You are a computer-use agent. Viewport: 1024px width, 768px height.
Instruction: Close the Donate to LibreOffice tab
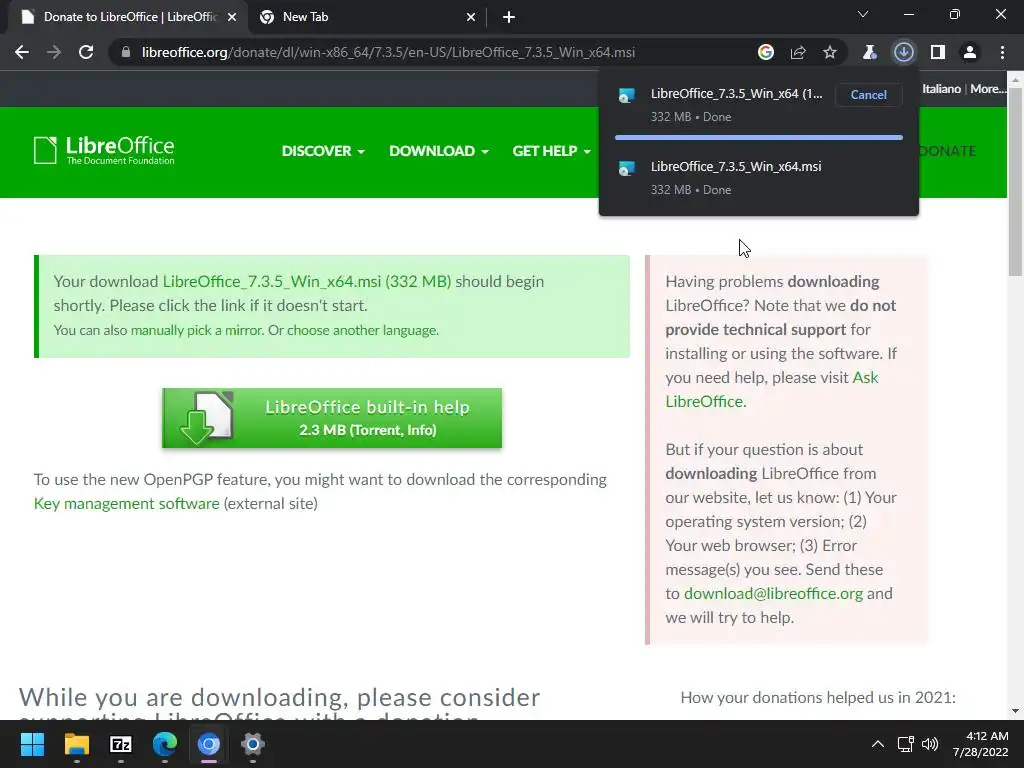[232, 18]
